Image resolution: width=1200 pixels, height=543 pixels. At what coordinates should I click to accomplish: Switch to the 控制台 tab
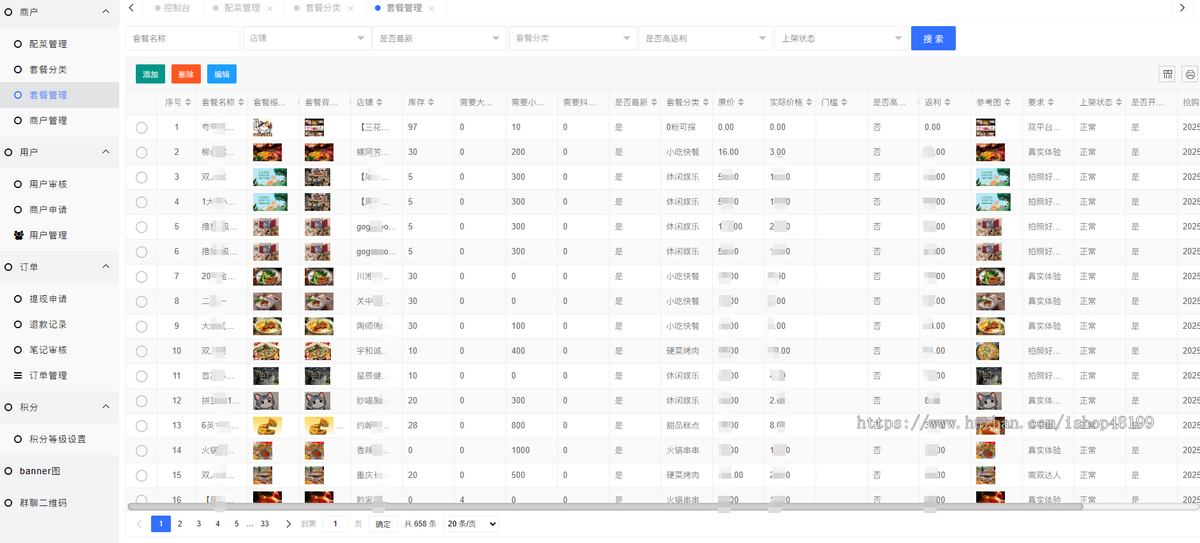point(175,8)
